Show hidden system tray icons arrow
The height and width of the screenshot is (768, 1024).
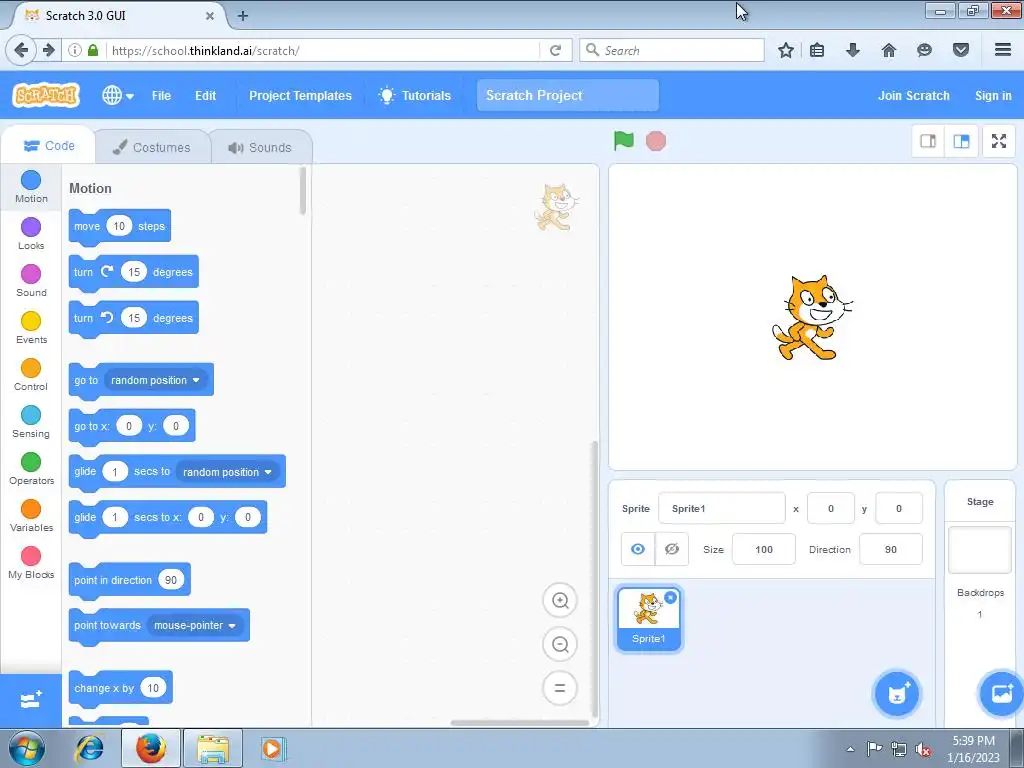[x=850, y=749]
